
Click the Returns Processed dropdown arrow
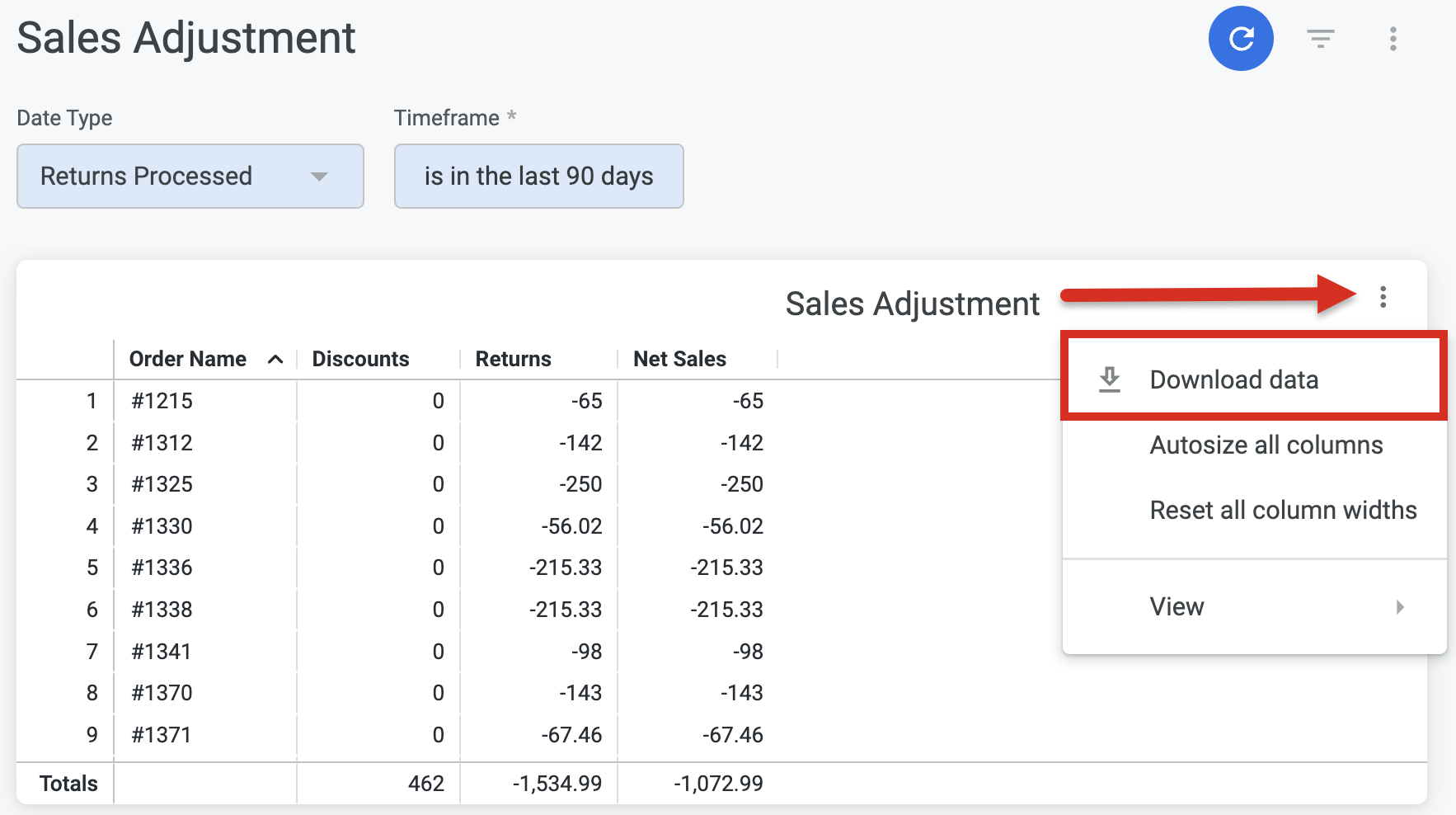click(x=321, y=176)
